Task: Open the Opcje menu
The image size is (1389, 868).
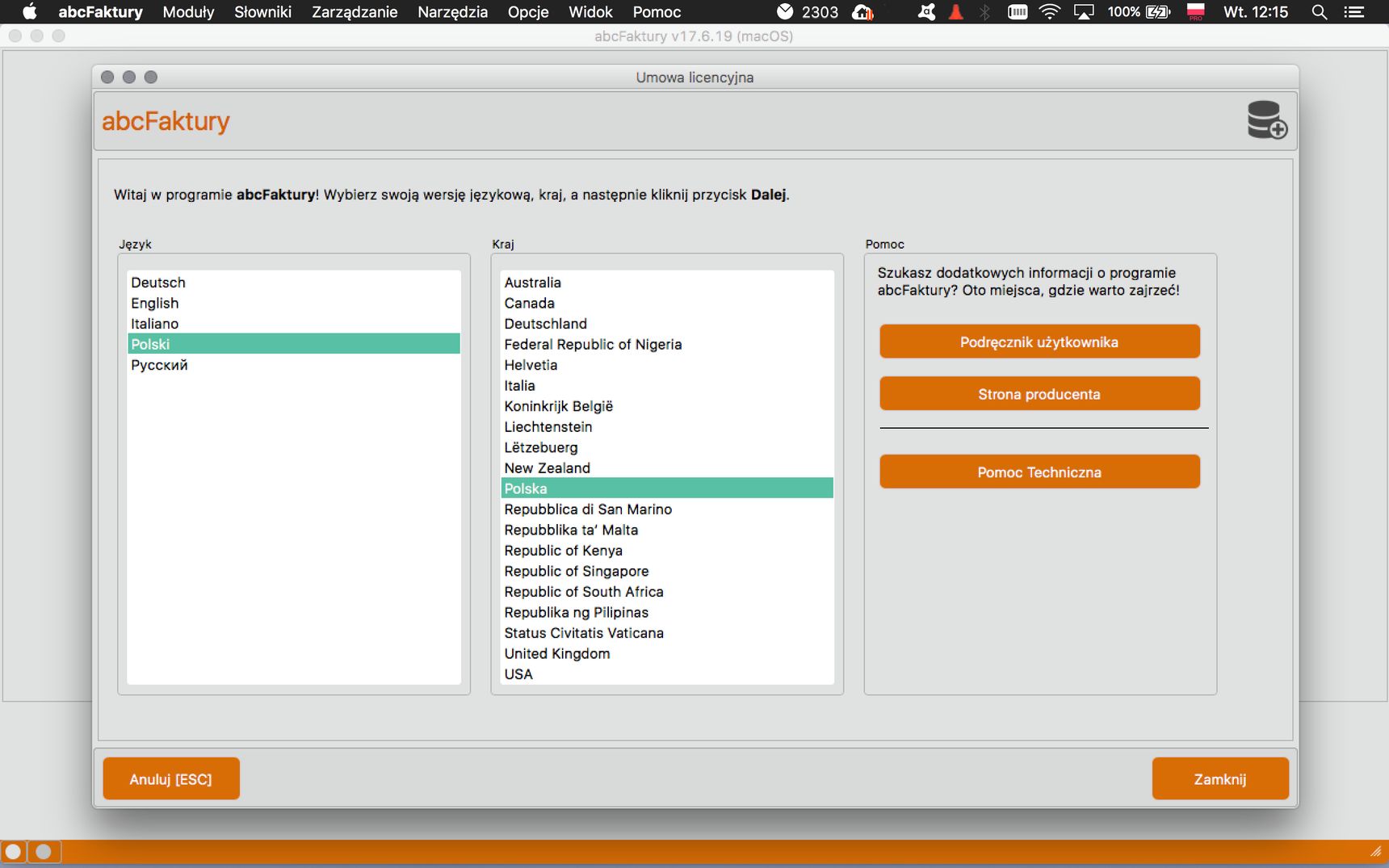Action: [x=528, y=12]
